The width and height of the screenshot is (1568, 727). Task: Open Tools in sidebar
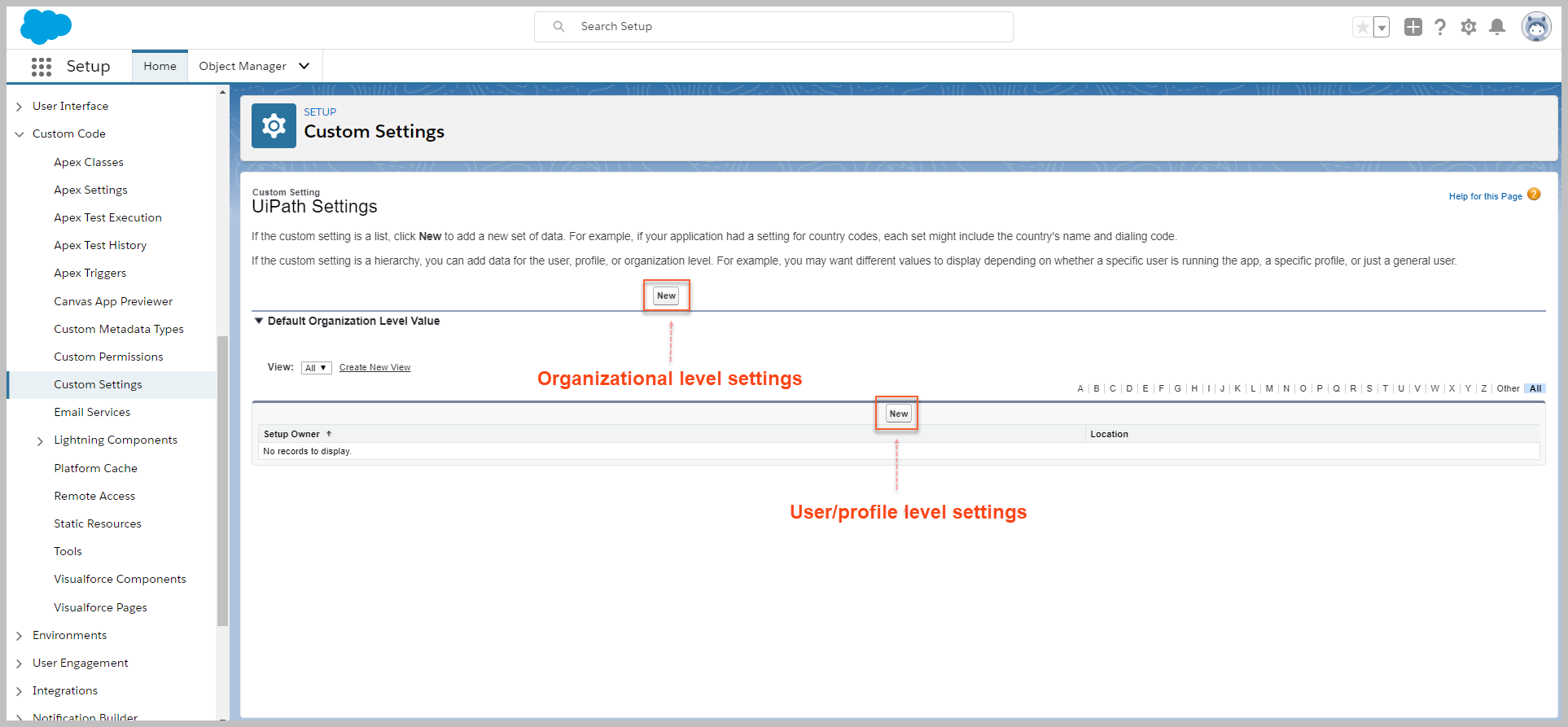pos(68,551)
